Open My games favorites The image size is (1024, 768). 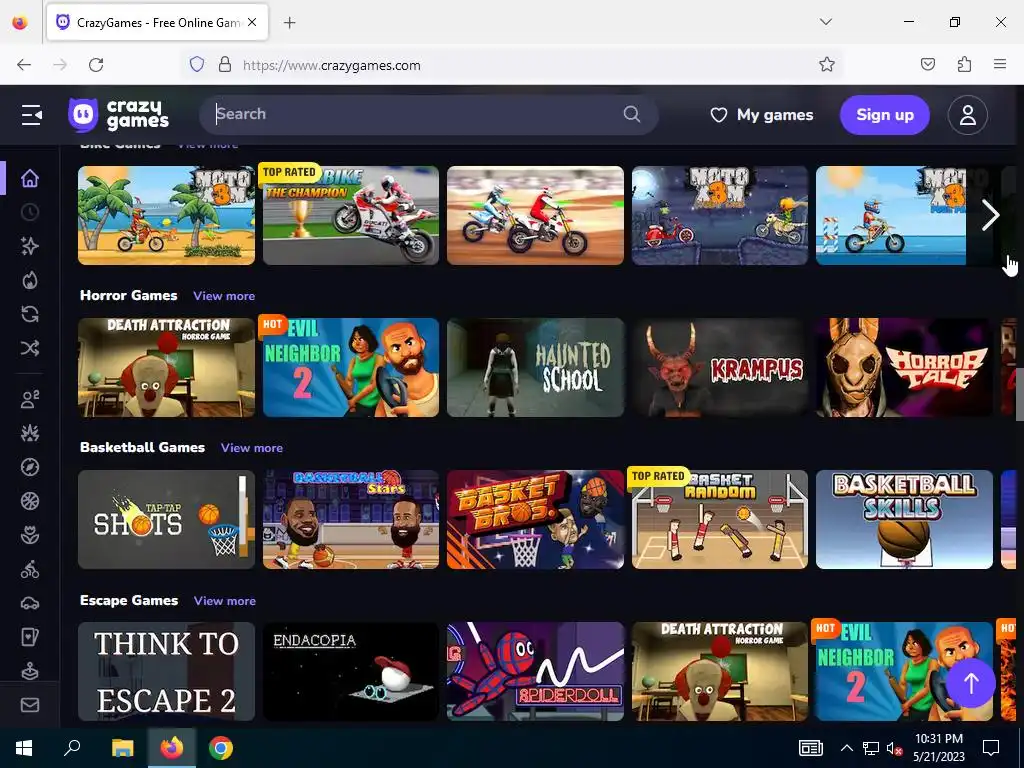tap(761, 115)
